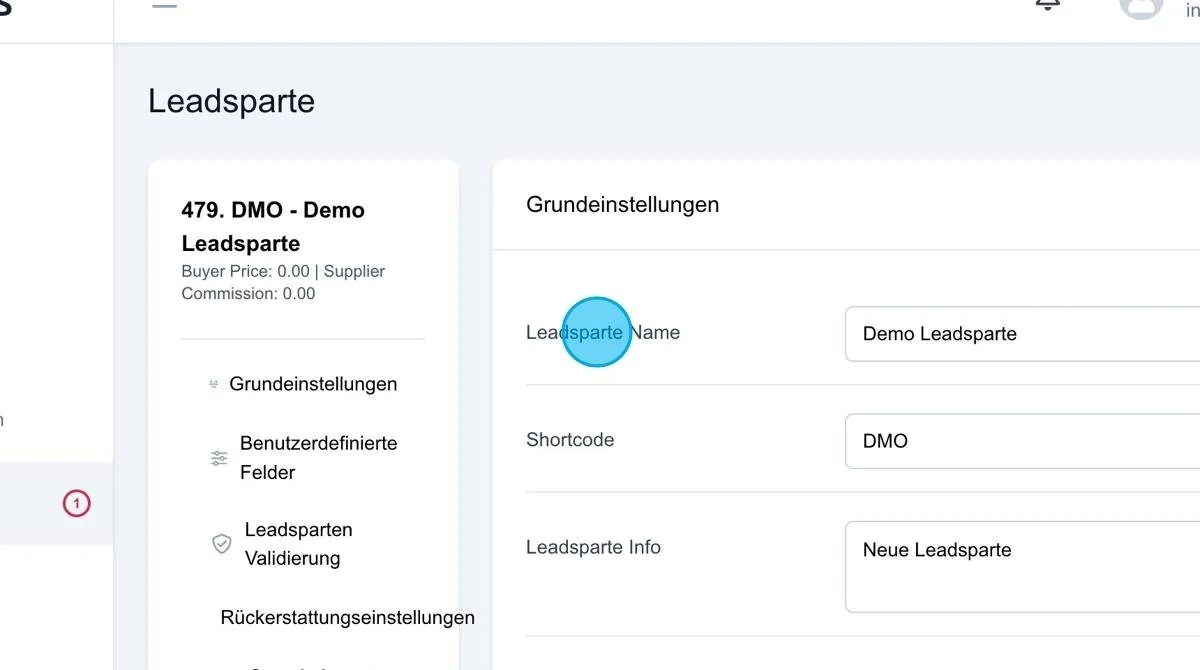Open Rückerstattungseinstellungen section
The image size is (1200, 670).
pos(347,617)
